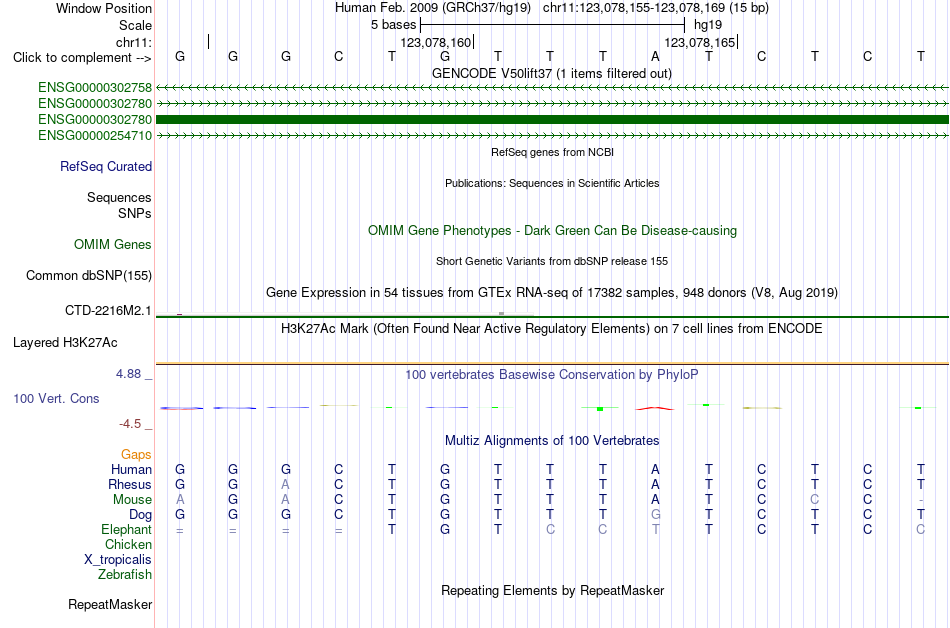Select the ENSG00000302758 gene label
The image size is (950, 628).
95,88
